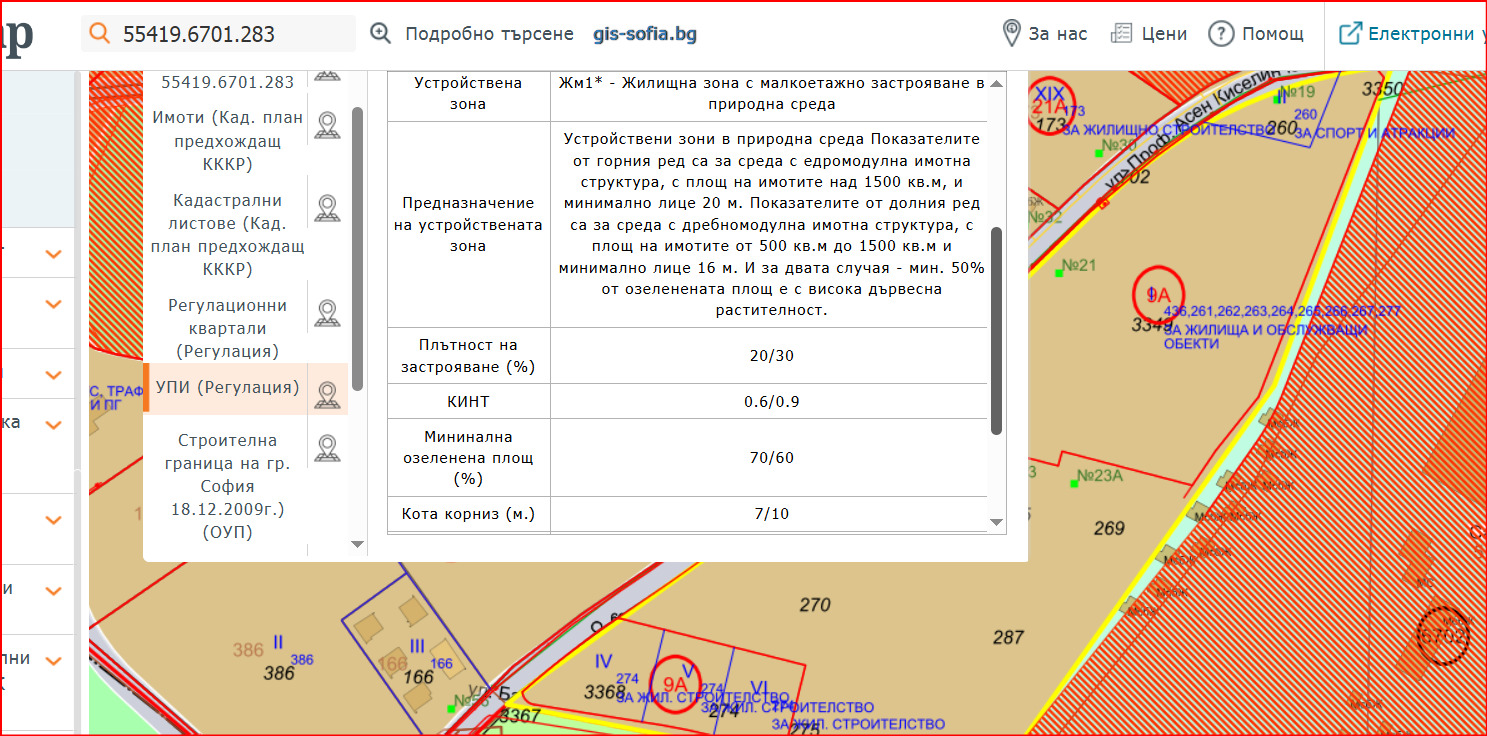Click the Подробно търсене text link

[489, 34]
